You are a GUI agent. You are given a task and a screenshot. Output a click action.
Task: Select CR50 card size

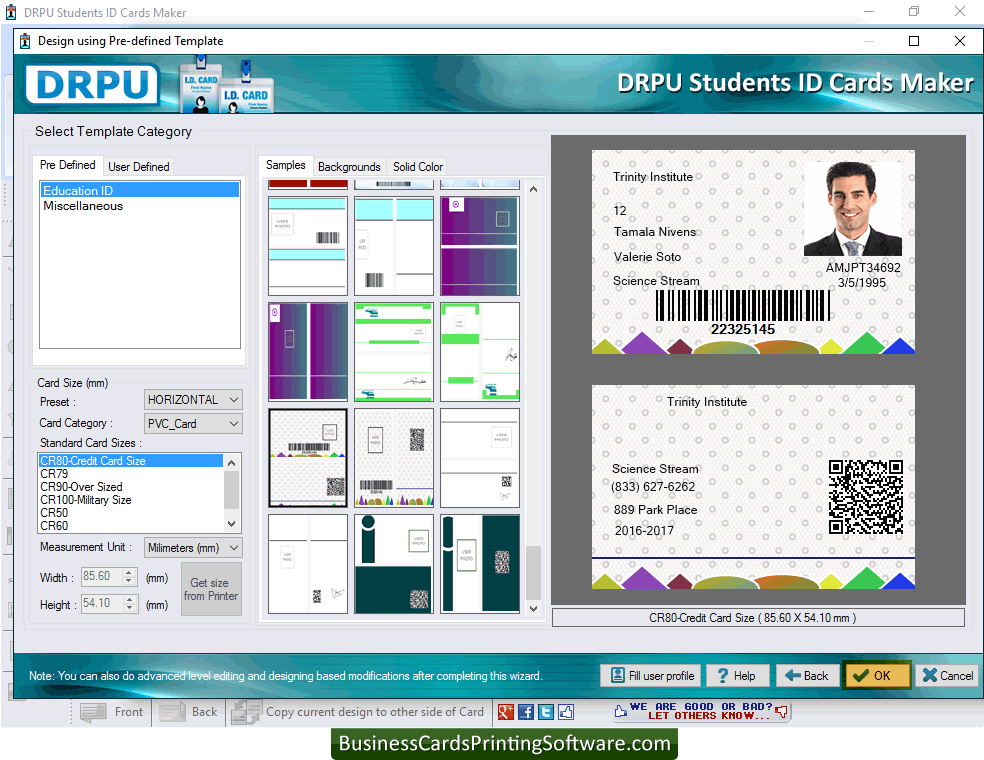click(x=131, y=513)
